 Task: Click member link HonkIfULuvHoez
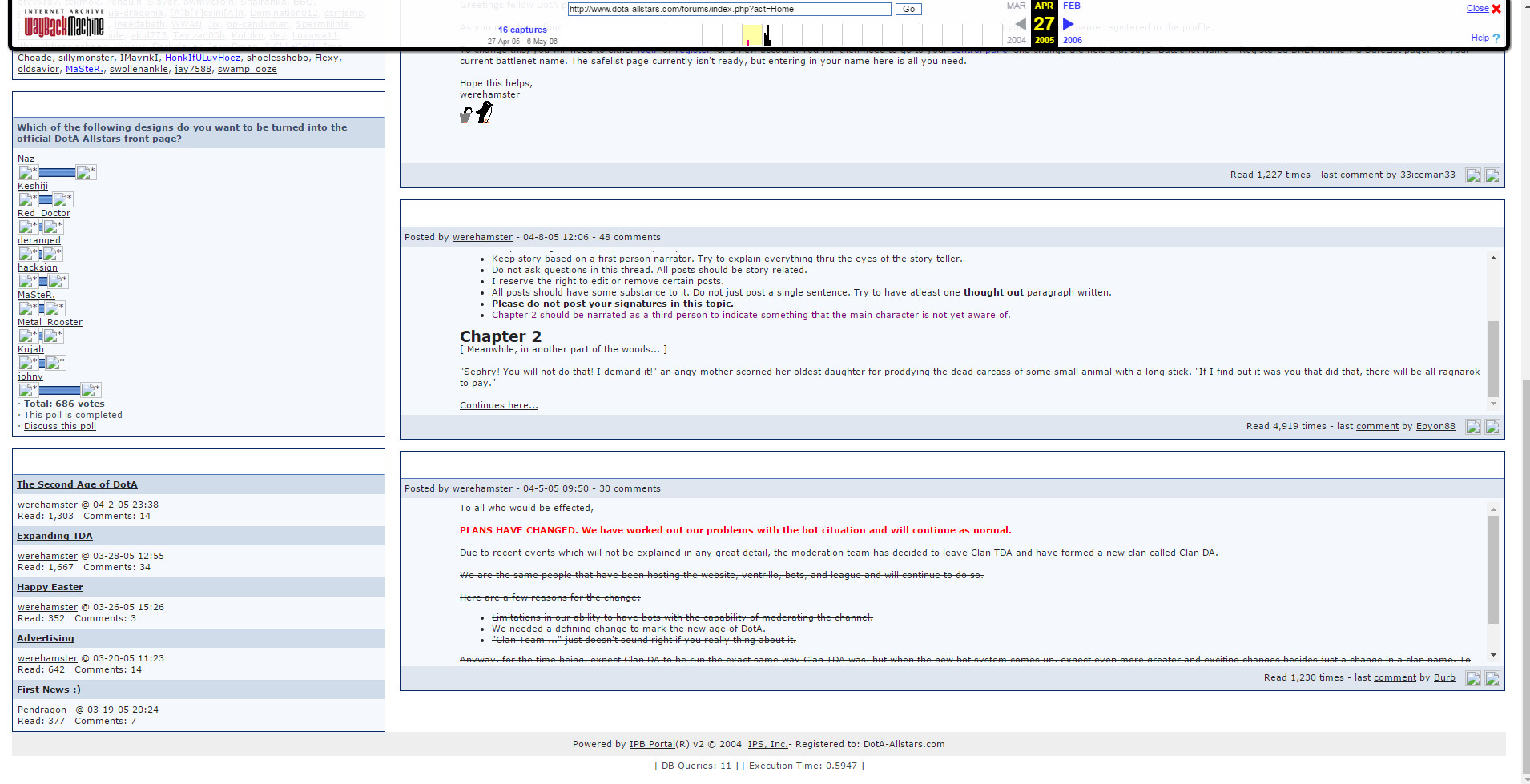(203, 58)
